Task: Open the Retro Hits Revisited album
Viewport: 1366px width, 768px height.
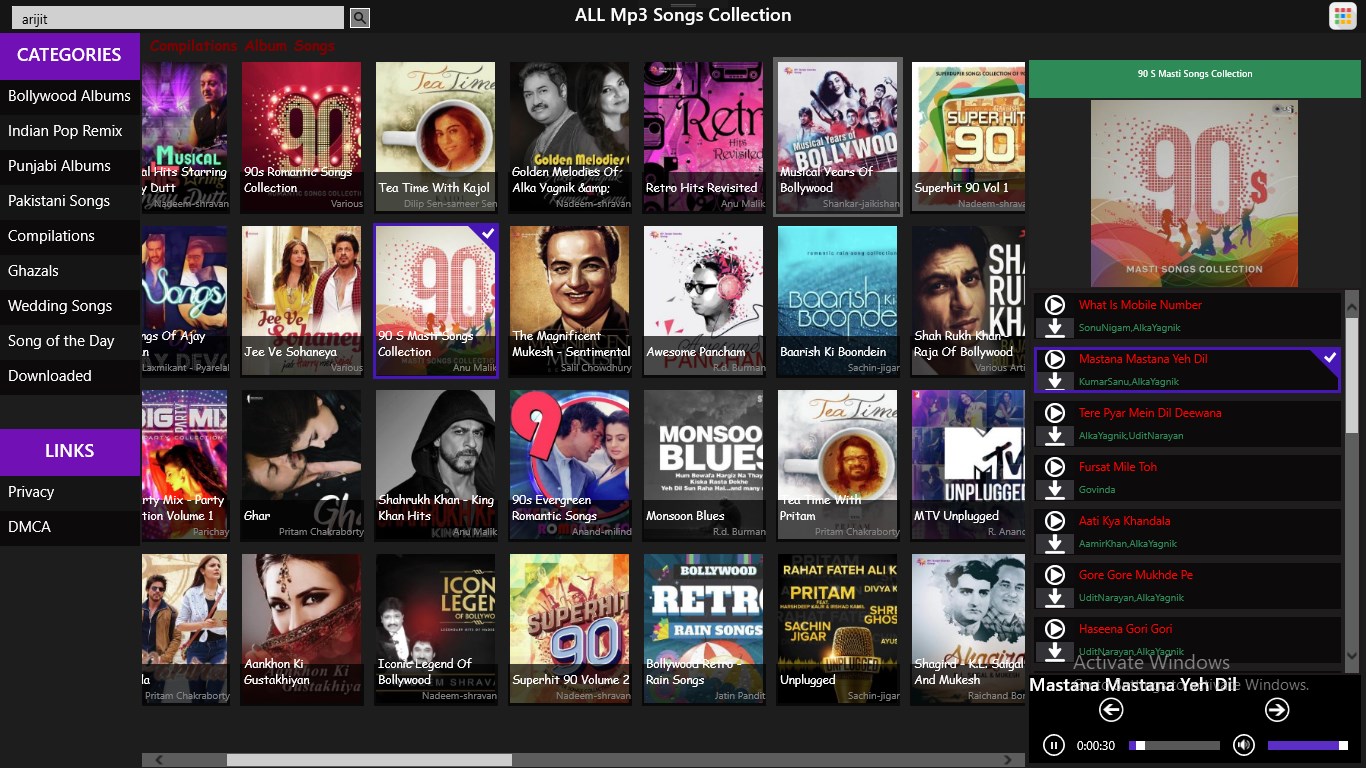Action: [x=704, y=137]
